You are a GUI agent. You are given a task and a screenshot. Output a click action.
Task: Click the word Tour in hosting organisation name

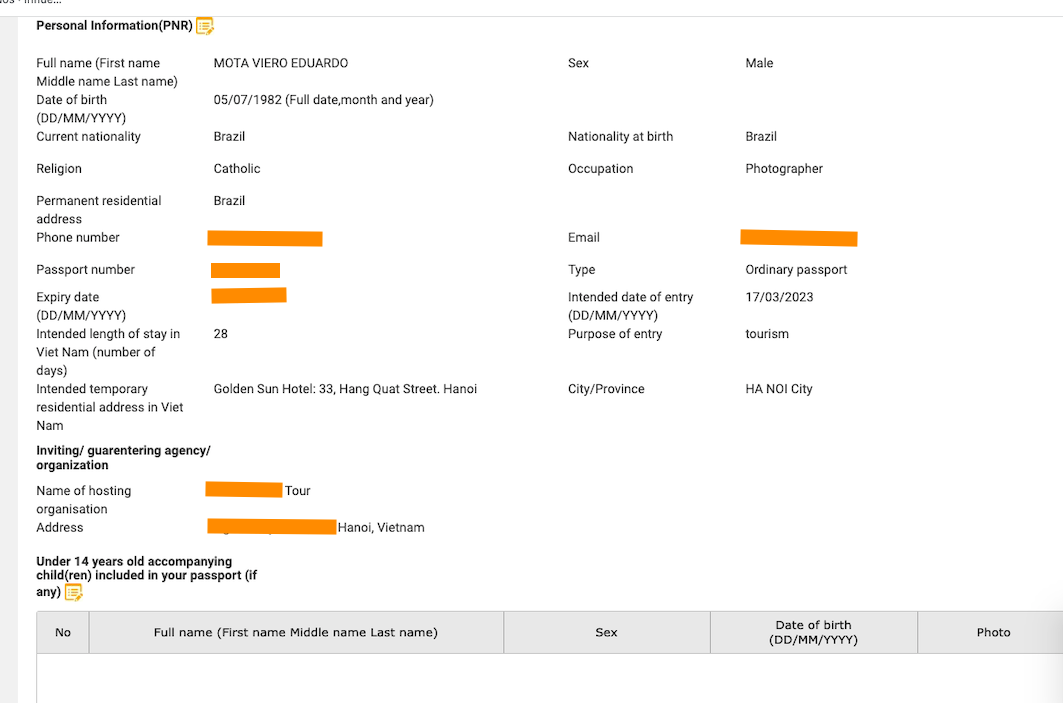click(x=298, y=491)
